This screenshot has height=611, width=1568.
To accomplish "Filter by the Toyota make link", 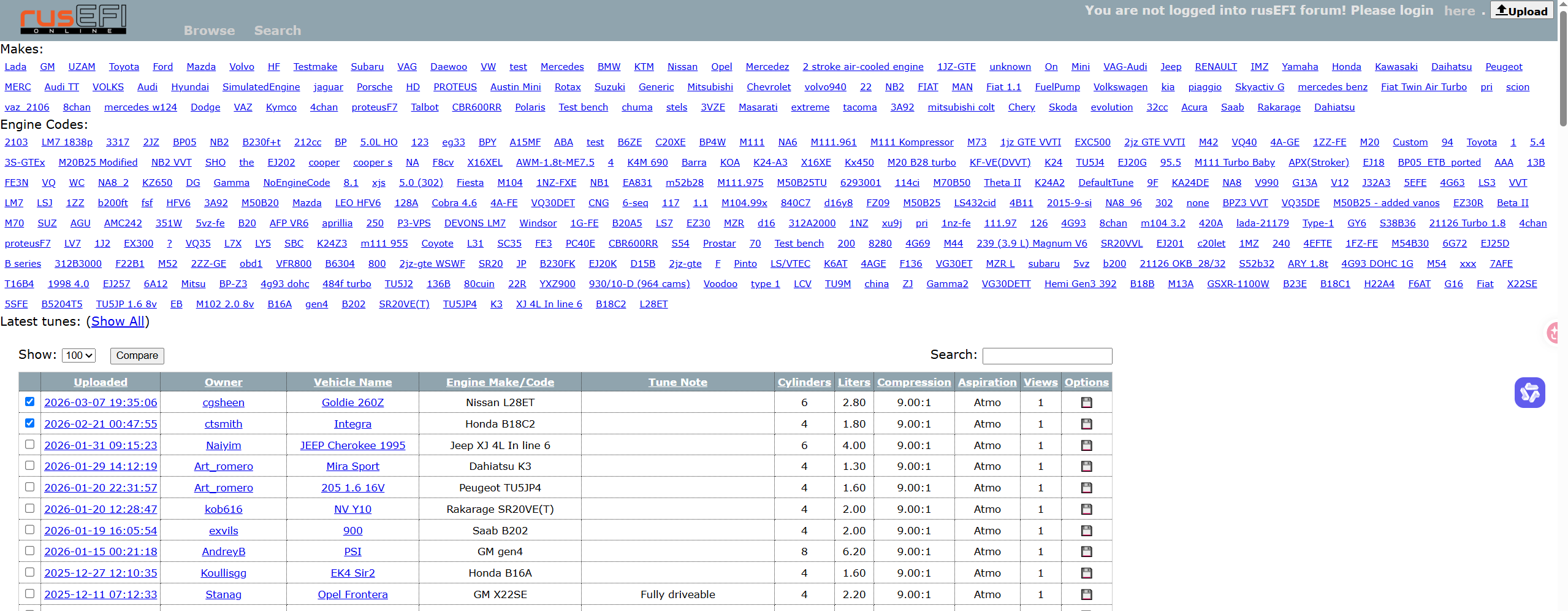I will 124,67.
